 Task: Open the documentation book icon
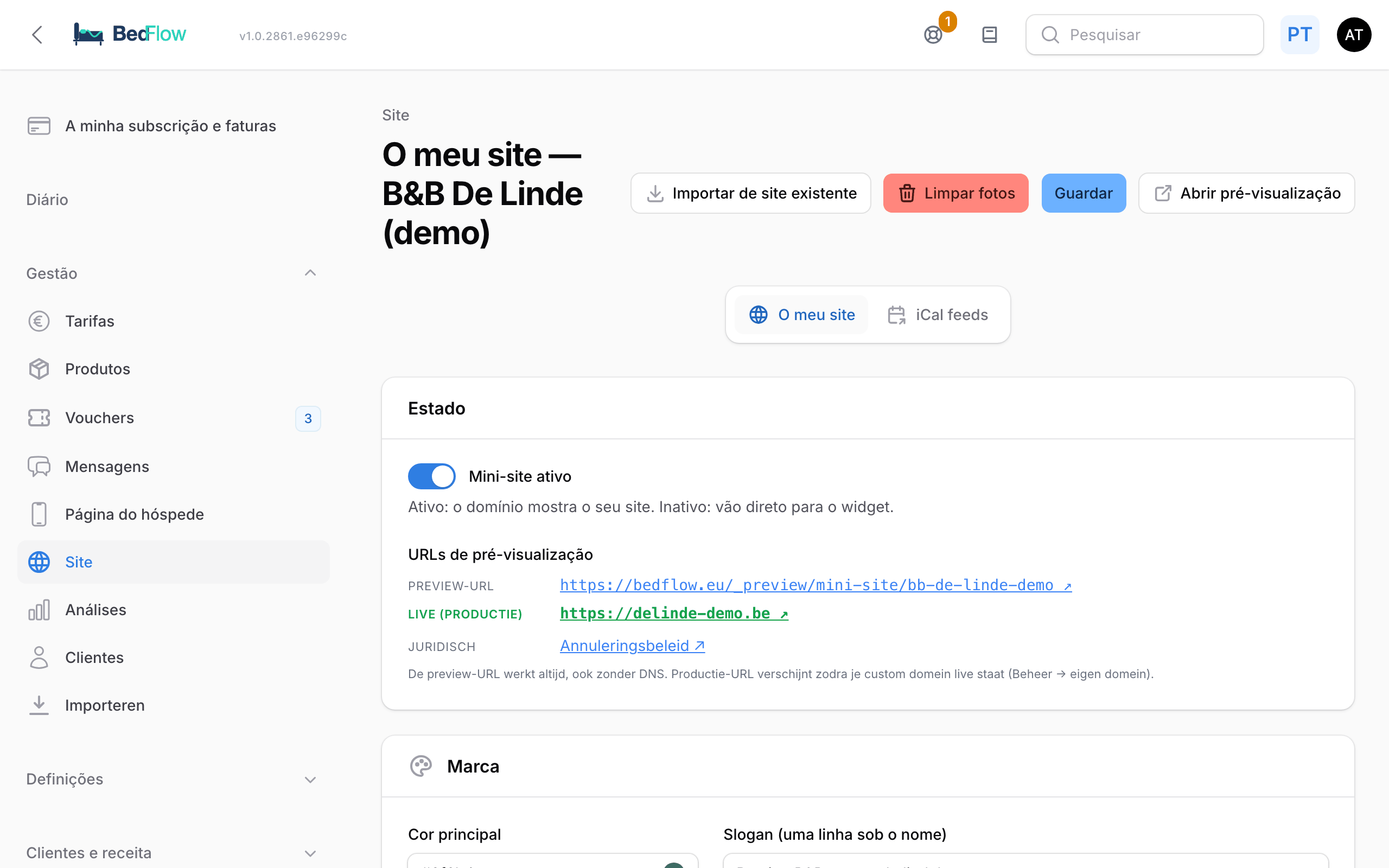[990, 35]
